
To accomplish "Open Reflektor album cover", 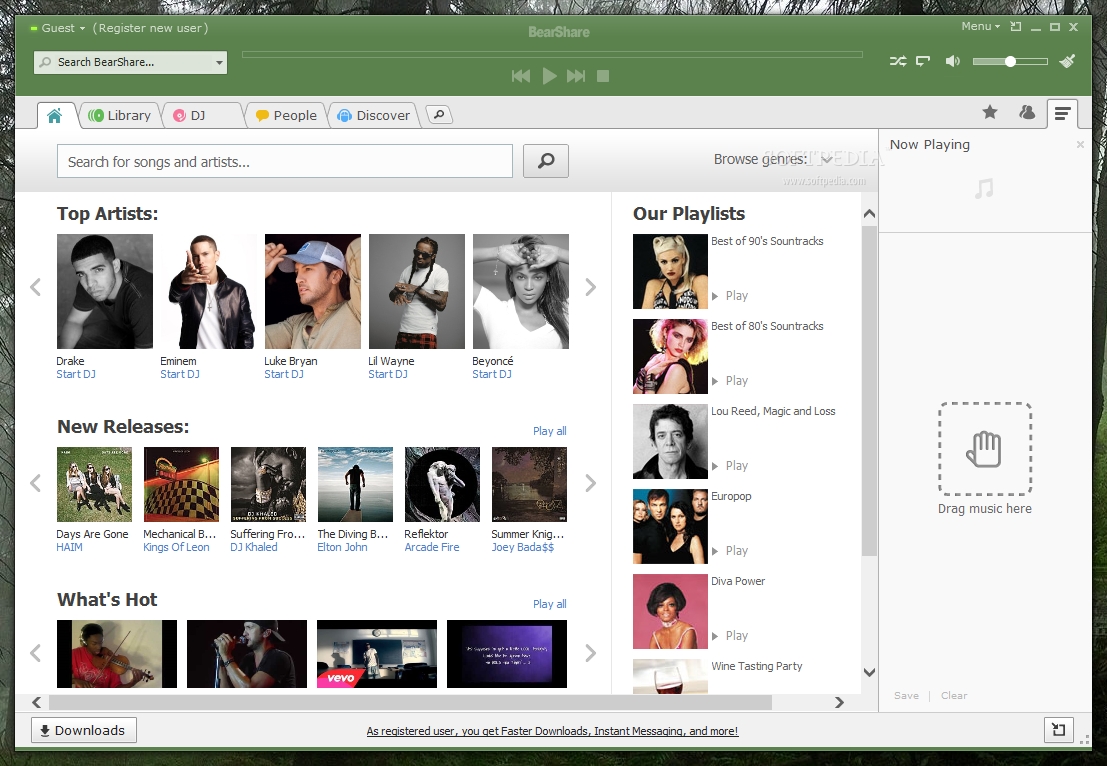I will 442,484.
